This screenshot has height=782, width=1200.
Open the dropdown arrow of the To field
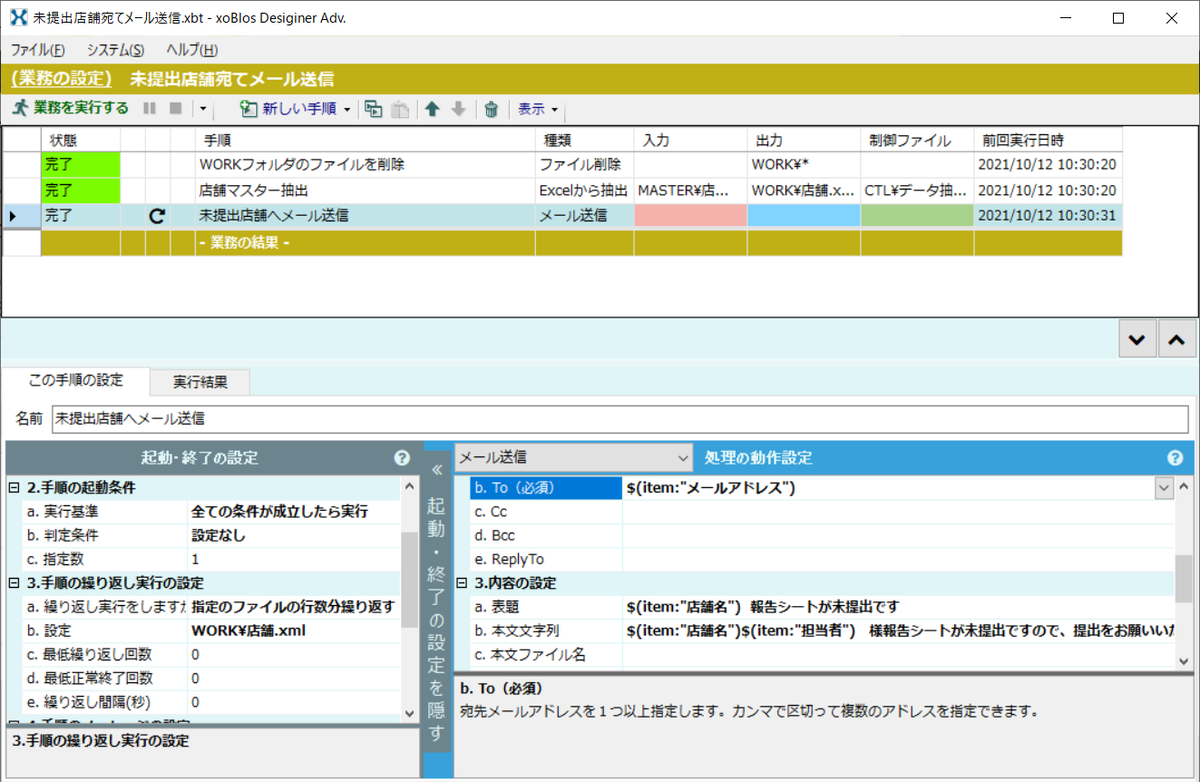point(1164,488)
